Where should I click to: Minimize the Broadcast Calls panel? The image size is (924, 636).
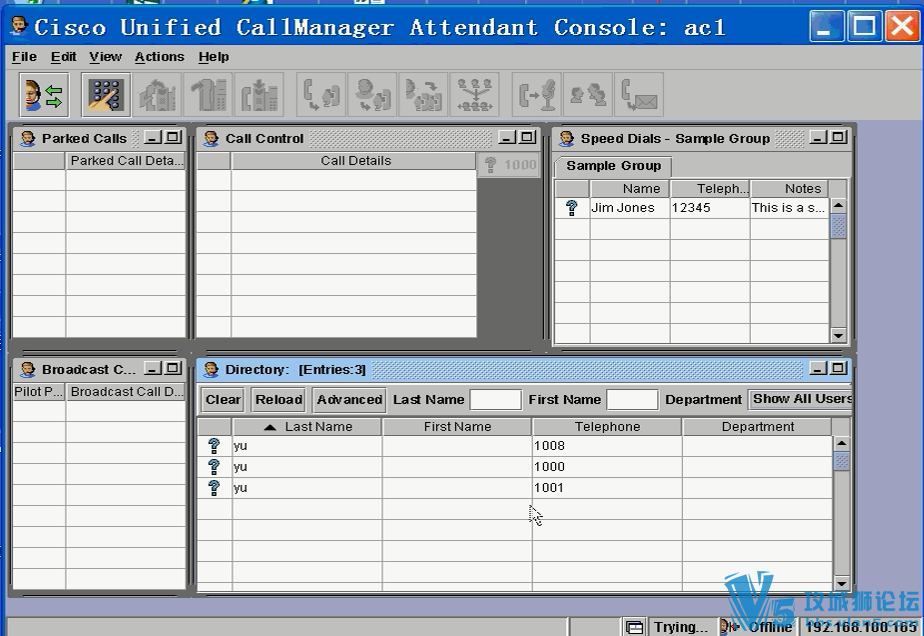tap(153, 368)
